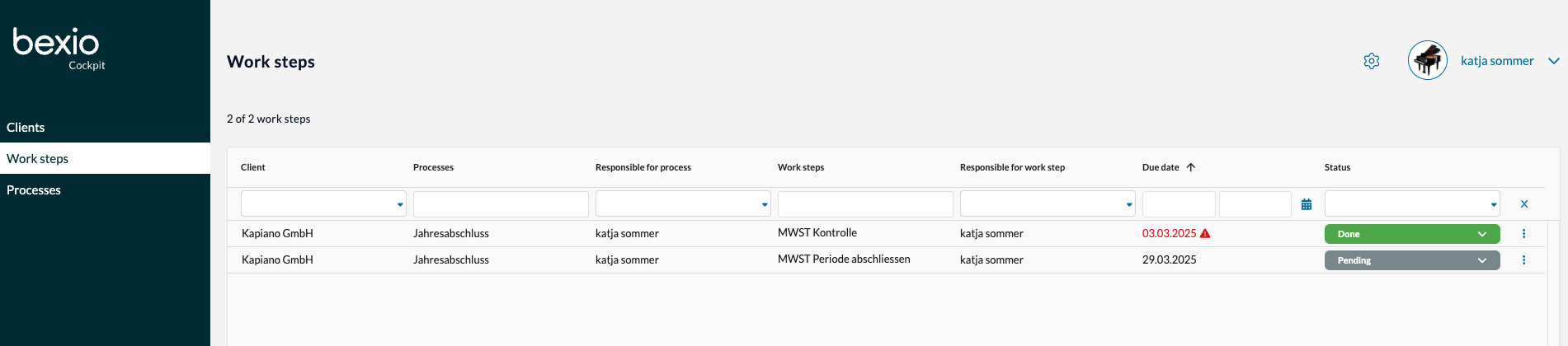The width and height of the screenshot is (1568, 346).
Task: Clear all filters with the X icon
Action: point(1523,204)
